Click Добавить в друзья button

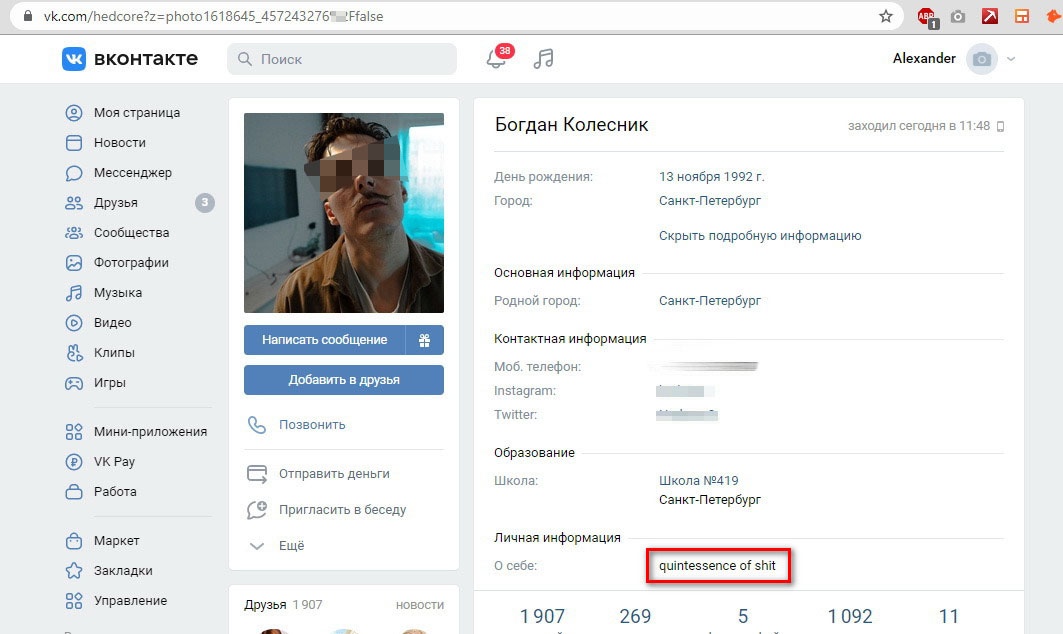tap(344, 380)
